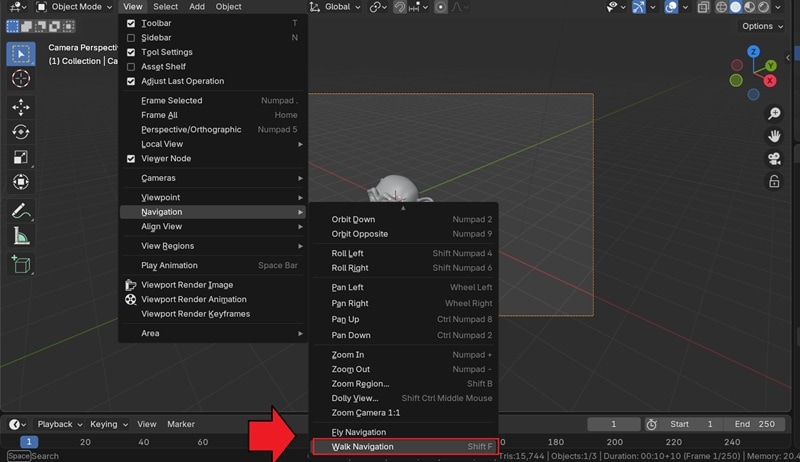
Task: Open the Global orientation dropdown
Action: point(336,7)
